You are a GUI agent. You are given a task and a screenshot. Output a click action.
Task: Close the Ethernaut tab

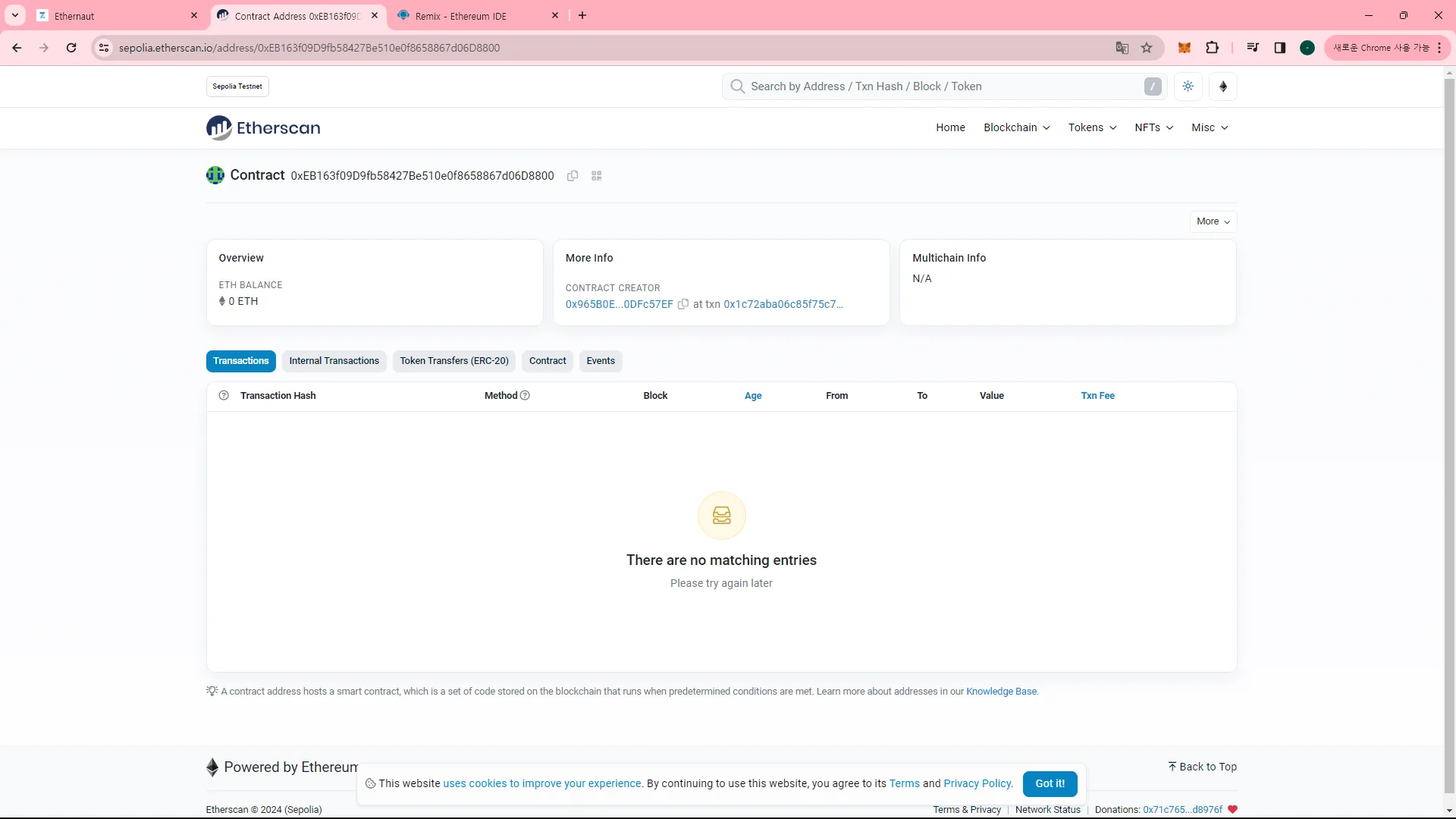tap(194, 15)
